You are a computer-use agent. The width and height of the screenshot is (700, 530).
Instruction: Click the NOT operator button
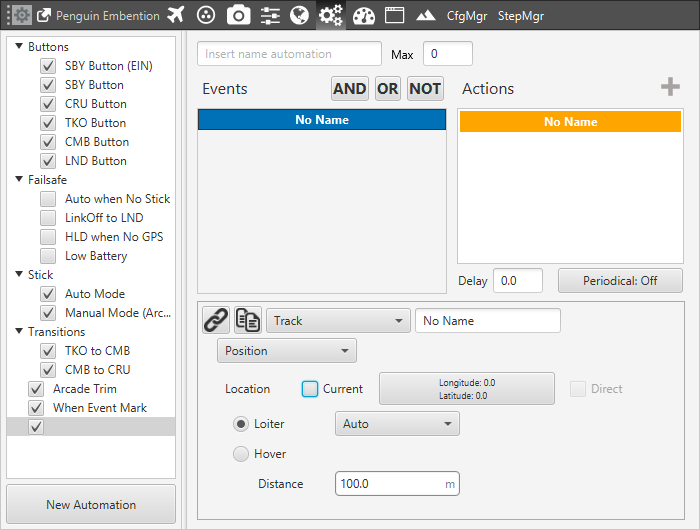point(425,88)
